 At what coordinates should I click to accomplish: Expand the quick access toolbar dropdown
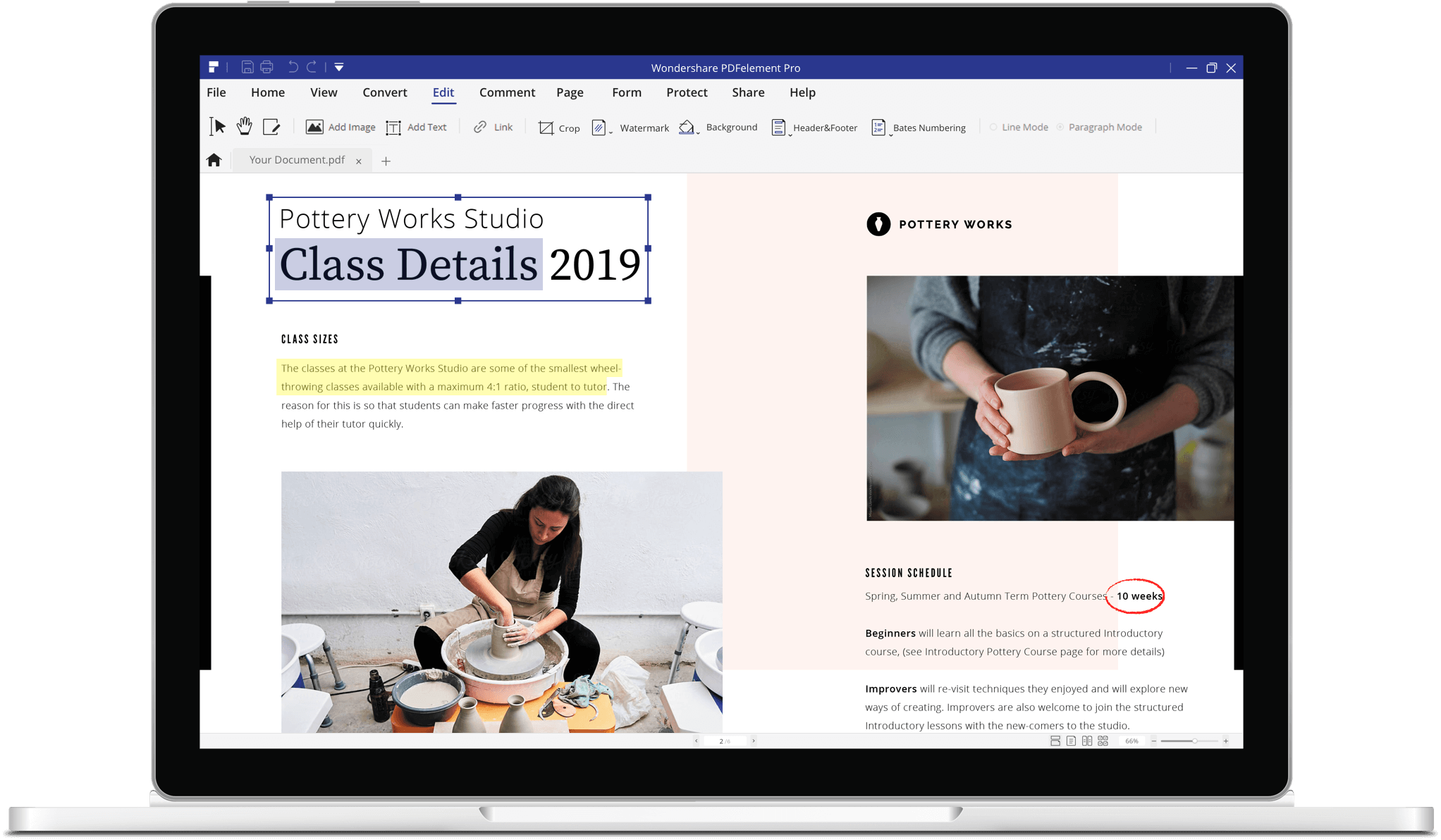[339, 67]
